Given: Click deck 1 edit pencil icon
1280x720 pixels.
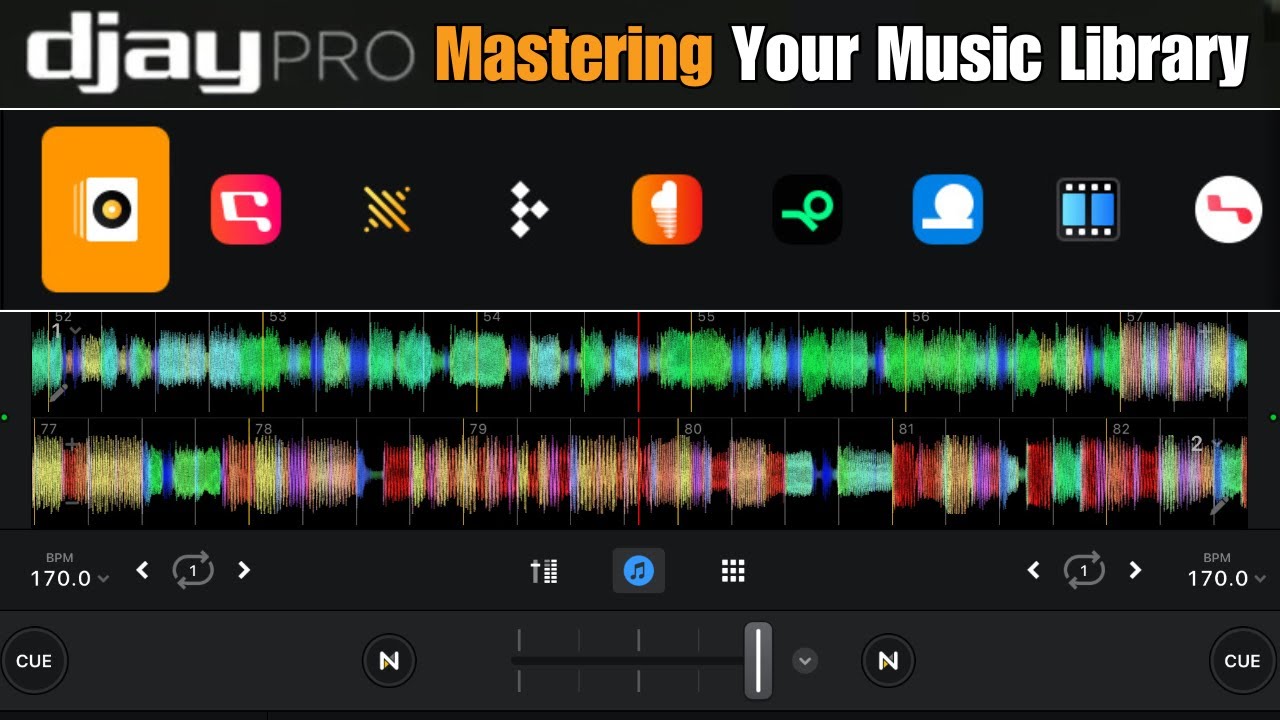Looking at the screenshot, I should click(57, 394).
